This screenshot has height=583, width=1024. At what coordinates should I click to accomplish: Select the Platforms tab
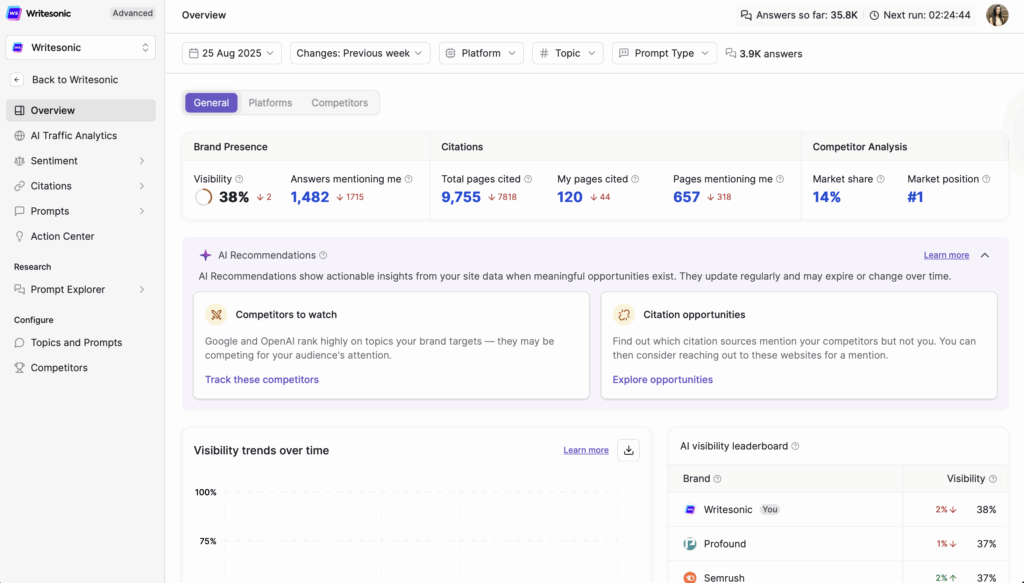click(x=270, y=102)
